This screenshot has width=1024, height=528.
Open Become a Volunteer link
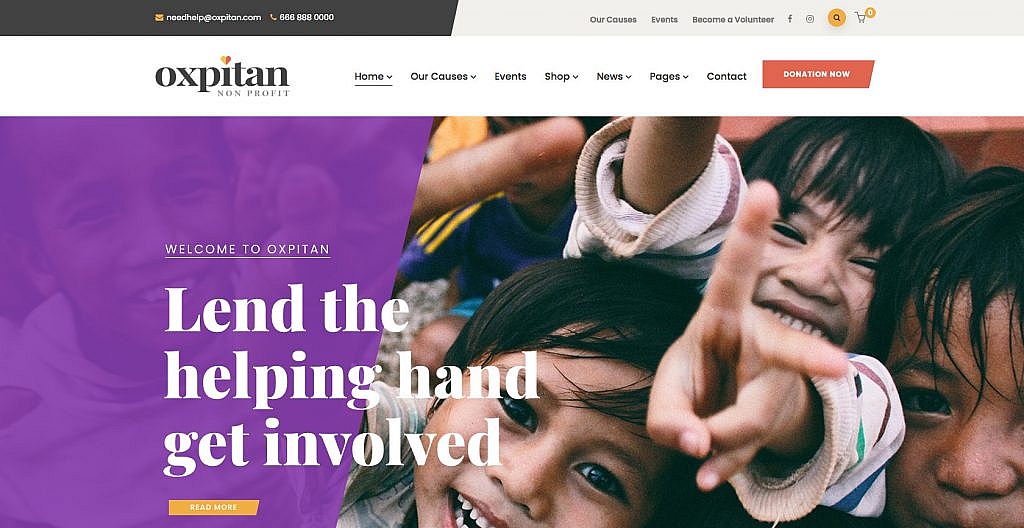coord(733,20)
